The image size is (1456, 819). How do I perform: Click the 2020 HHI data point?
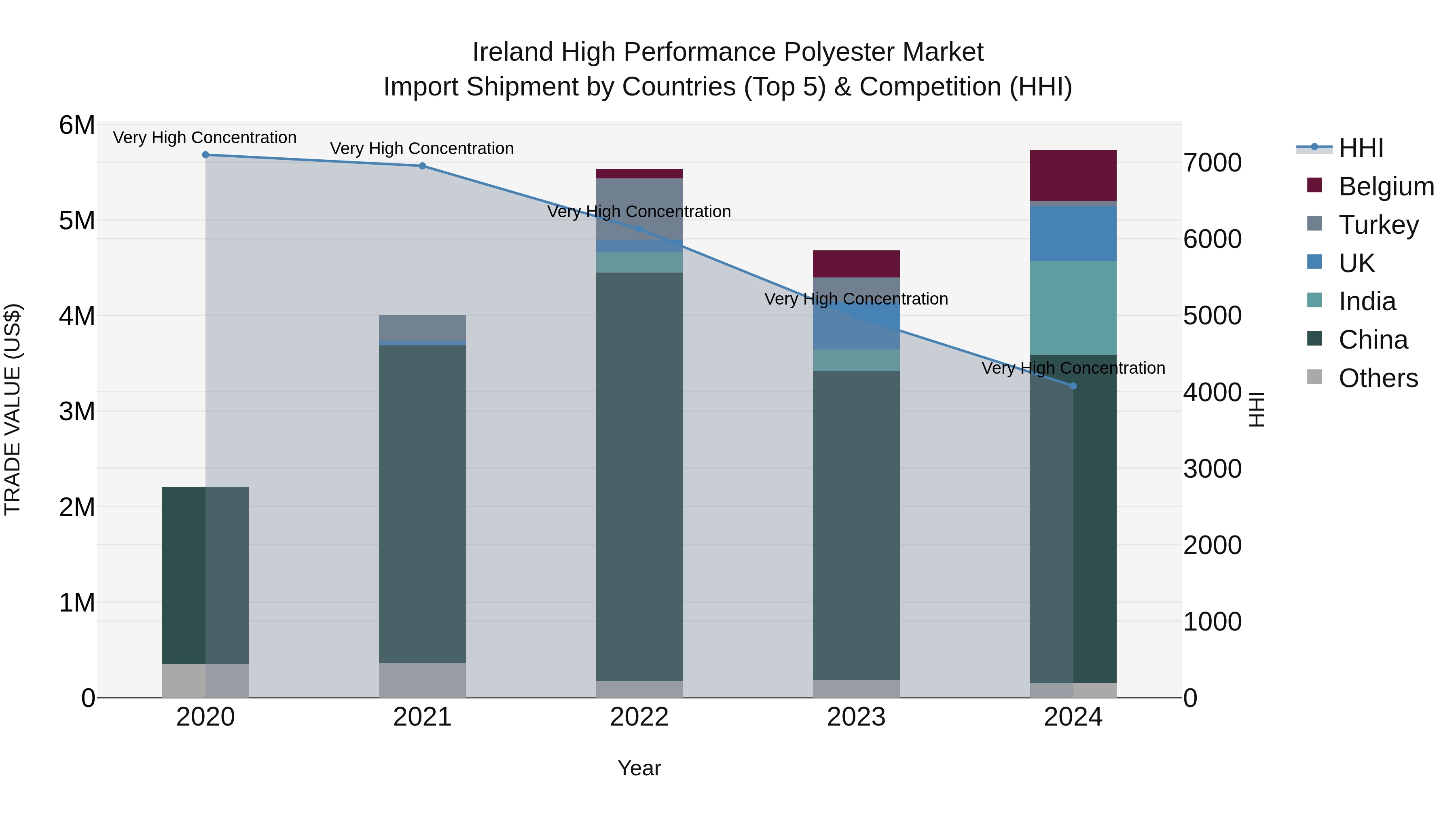tap(206, 155)
